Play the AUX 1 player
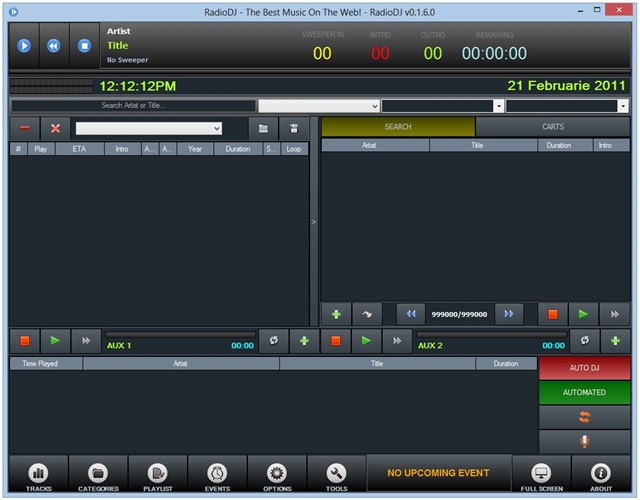This screenshot has height=500, width=640. [x=55, y=341]
